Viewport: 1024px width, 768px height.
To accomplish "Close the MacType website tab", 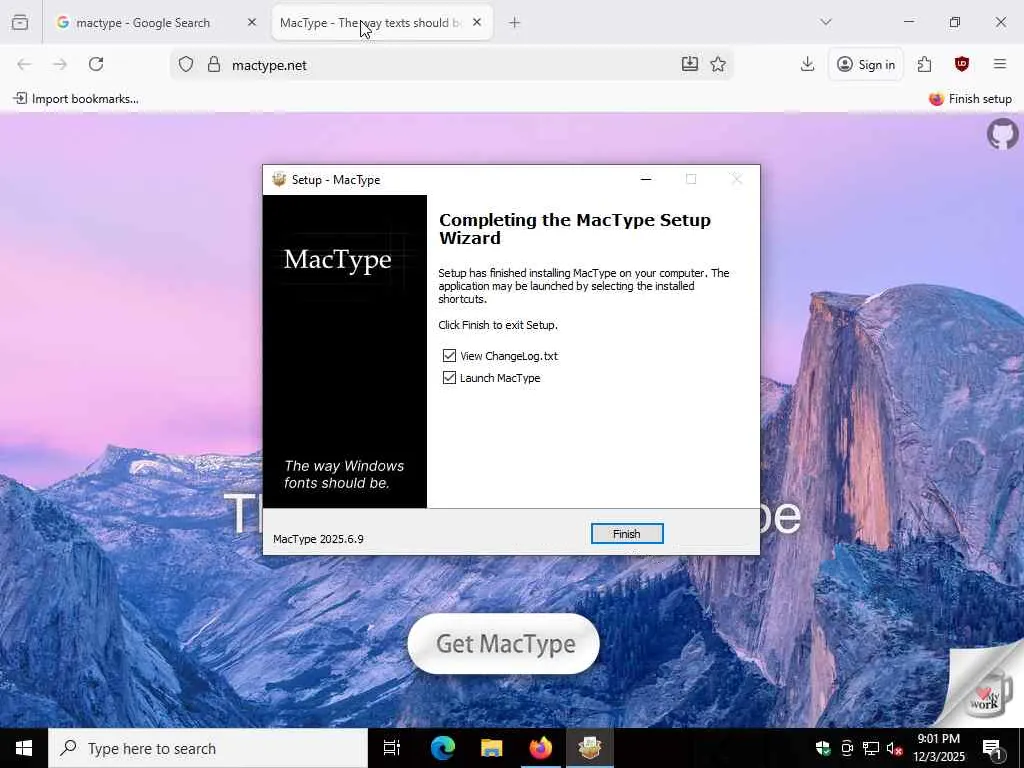I will click(477, 23).
